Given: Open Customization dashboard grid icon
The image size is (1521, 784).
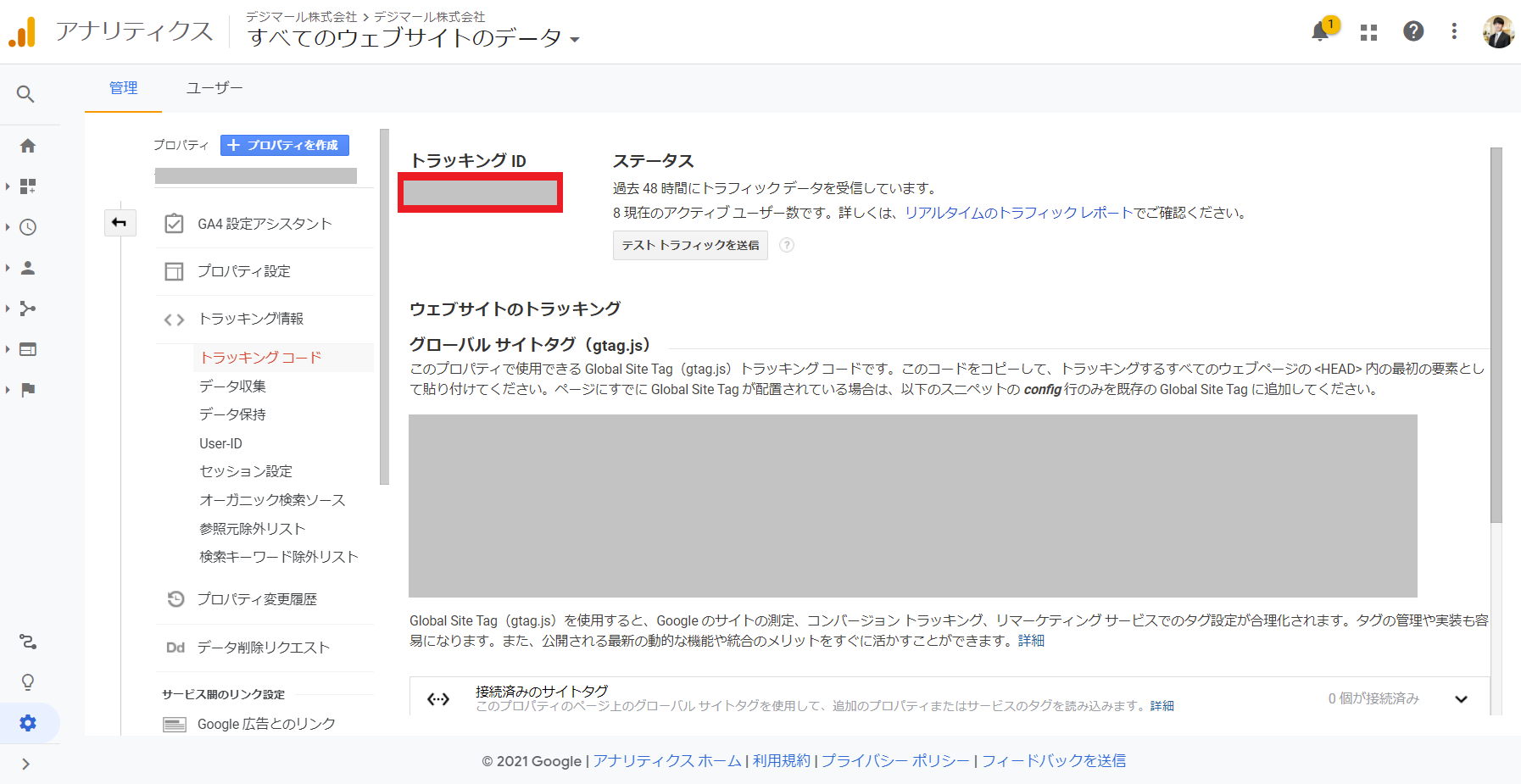Looking at the screenshot, I should 28,186.
